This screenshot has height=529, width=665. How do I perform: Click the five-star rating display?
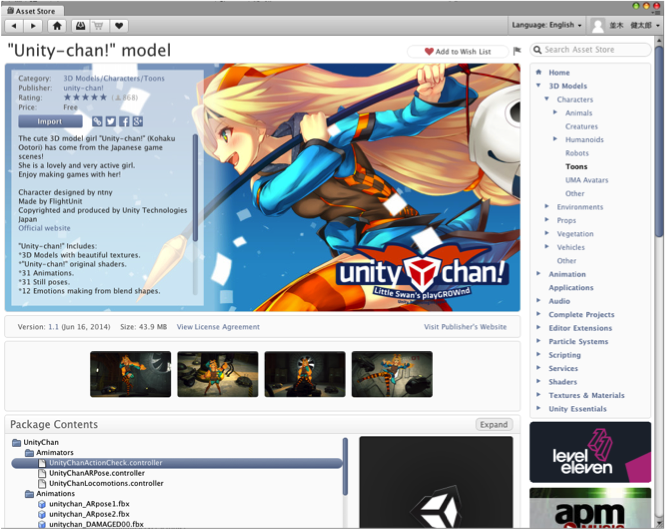pos(85,98)
